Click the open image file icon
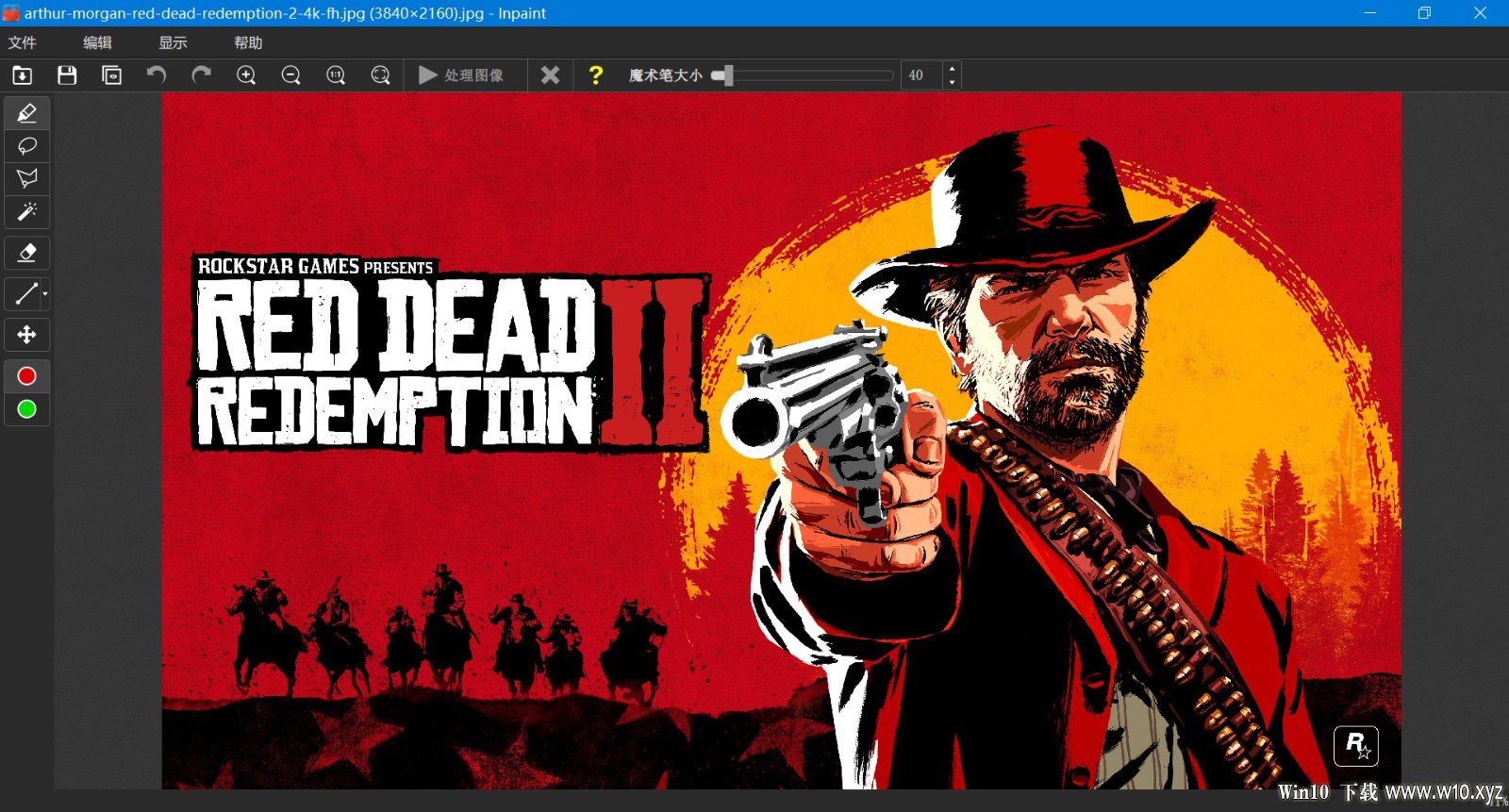Viewport: 1509px width, 812px height. click(23, 75)
